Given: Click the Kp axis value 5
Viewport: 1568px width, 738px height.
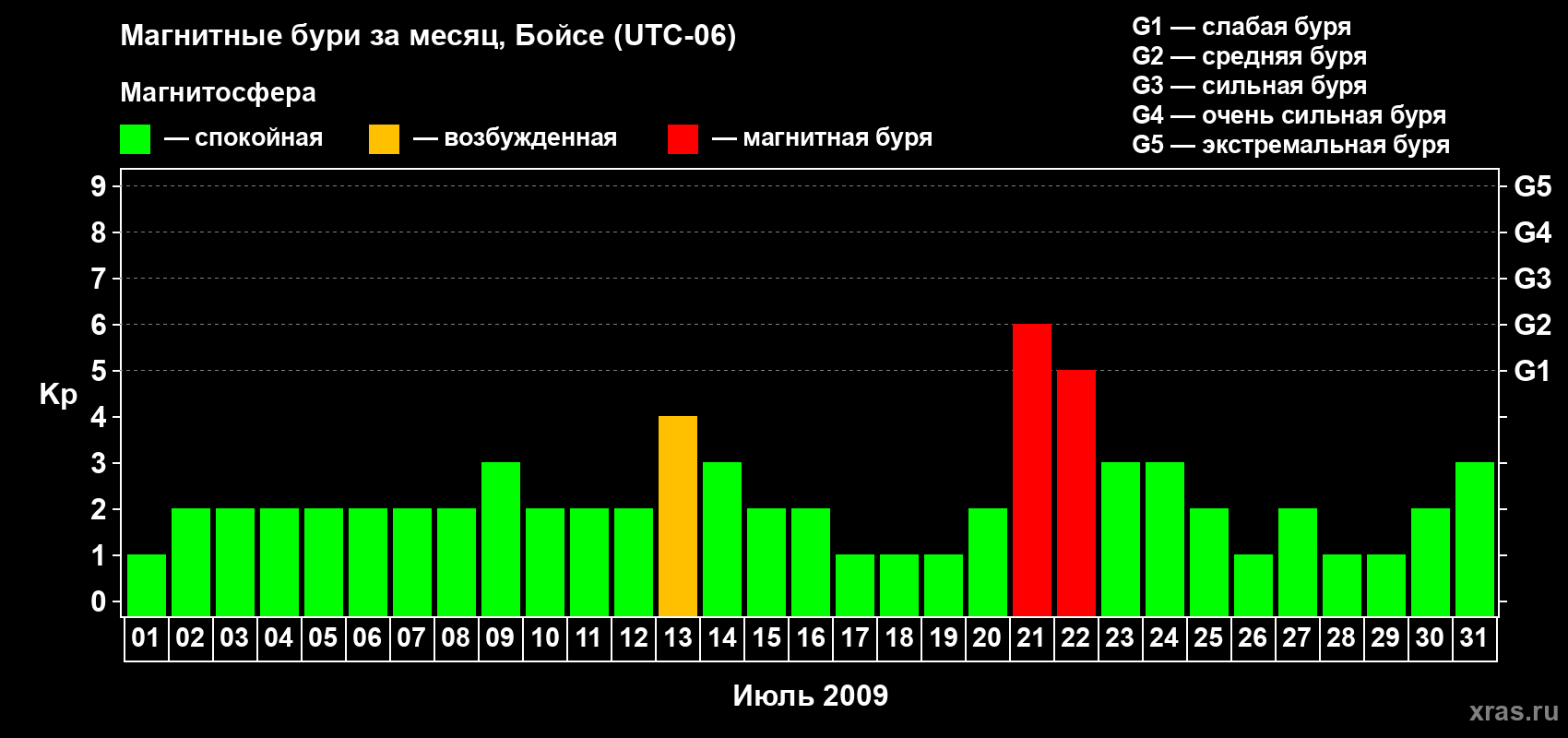Looking at the screenshot, I should pyautogui.click(x=99, y=371).
